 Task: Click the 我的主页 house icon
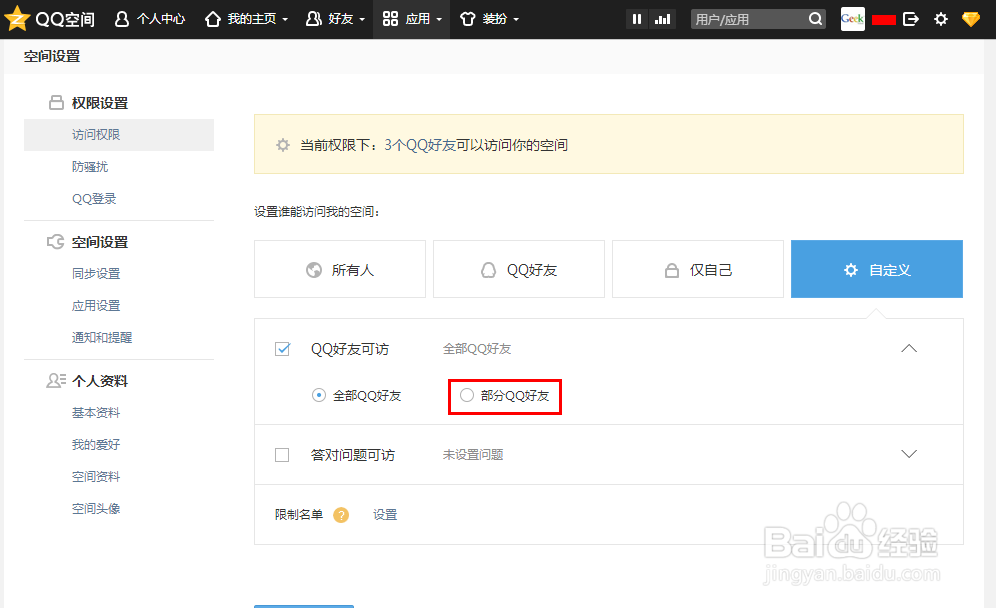pyautogui.click(x=213, y=19)
